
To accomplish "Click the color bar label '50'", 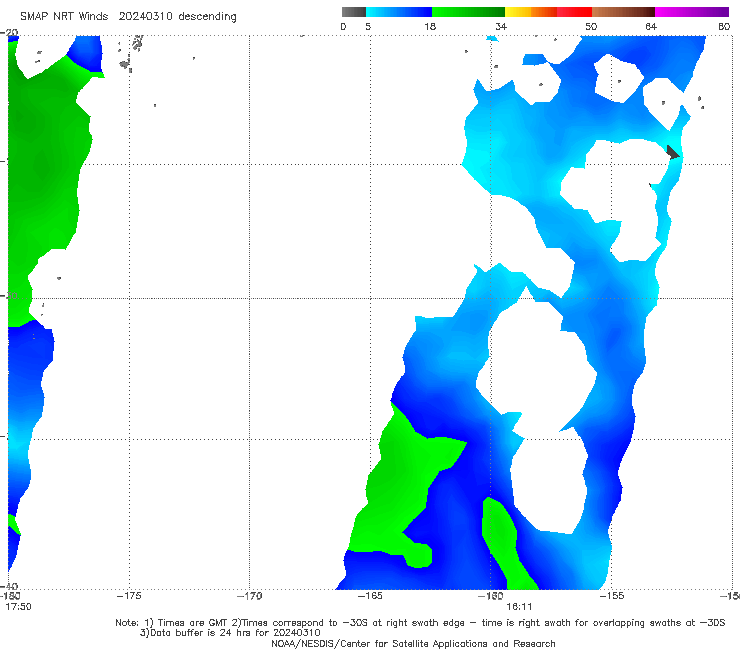I will coord(591,26).
